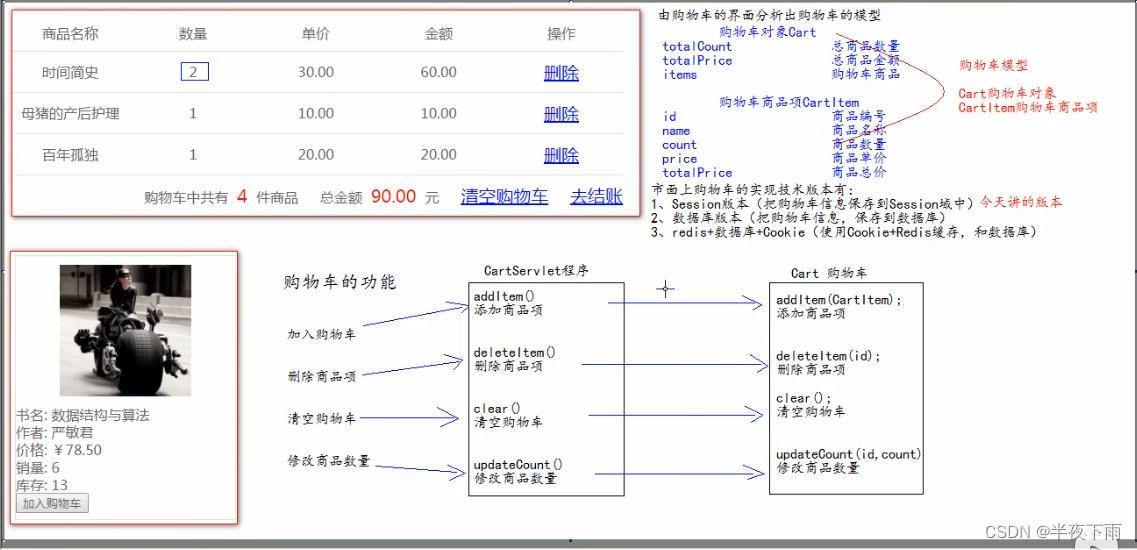This screenshot has height=550, width=1137.
Task: Click the 30.00 unit price cell
Action: (315, 73)
